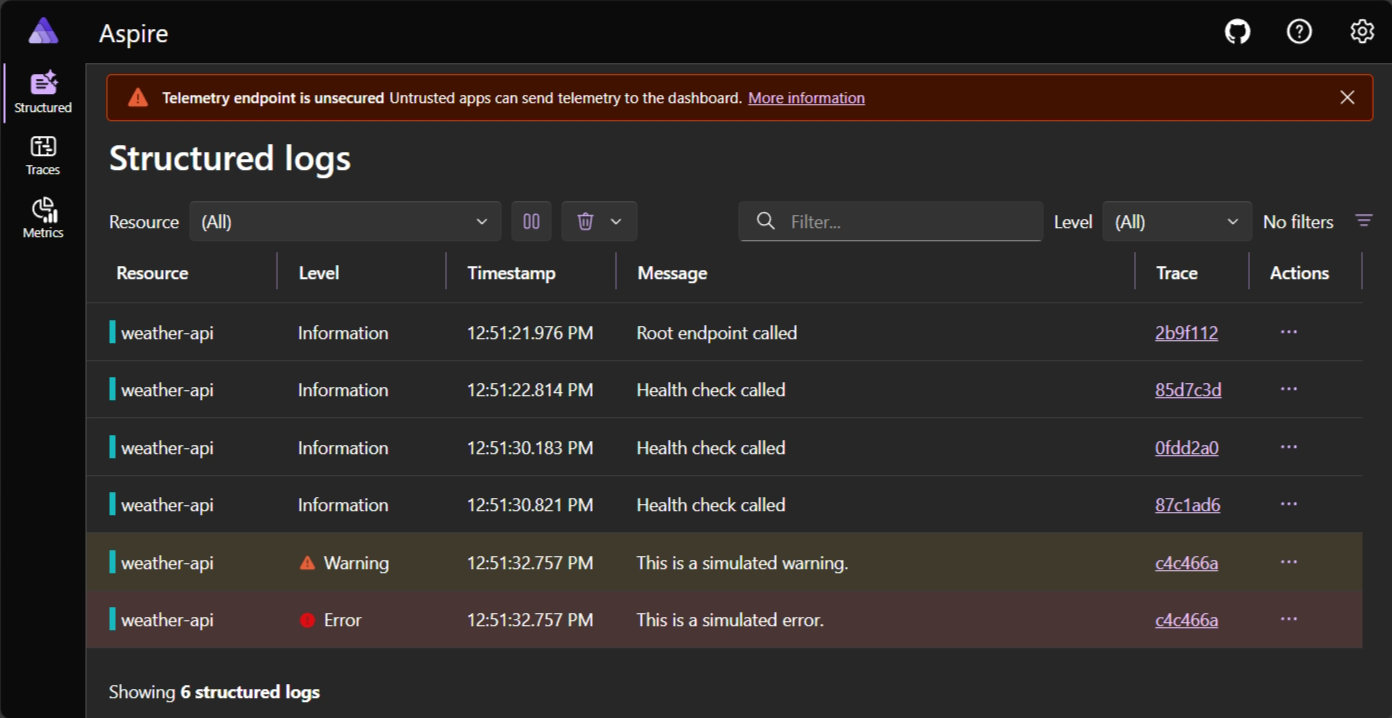The image size is (1392, 718).
Task: Follow trace c4c466a of the simulated error
Action: coord(1186,619)
